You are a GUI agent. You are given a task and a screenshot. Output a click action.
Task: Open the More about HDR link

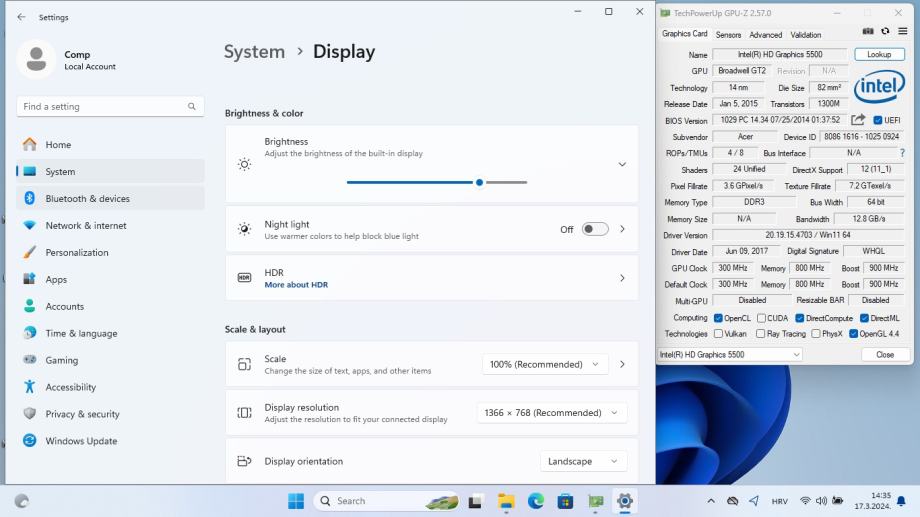click(296, 285)
